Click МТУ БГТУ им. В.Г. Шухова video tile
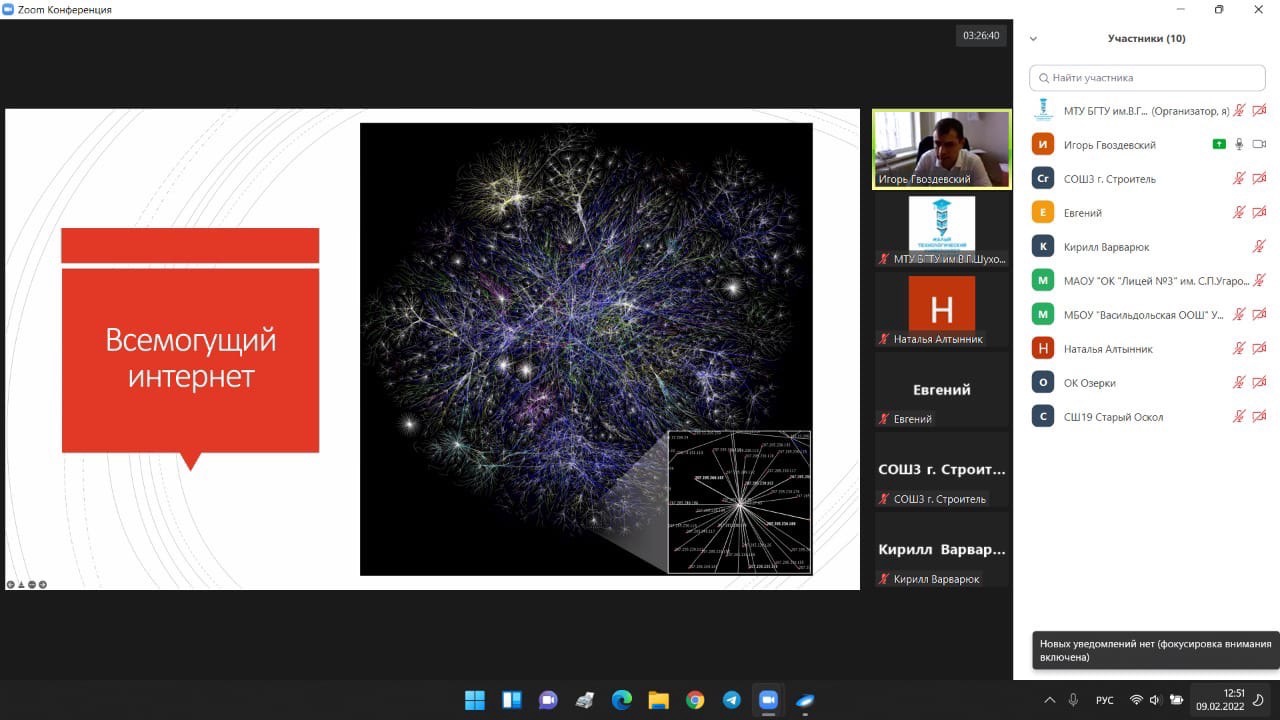This screenshot has height=720, width=1280. click(942, 230)
